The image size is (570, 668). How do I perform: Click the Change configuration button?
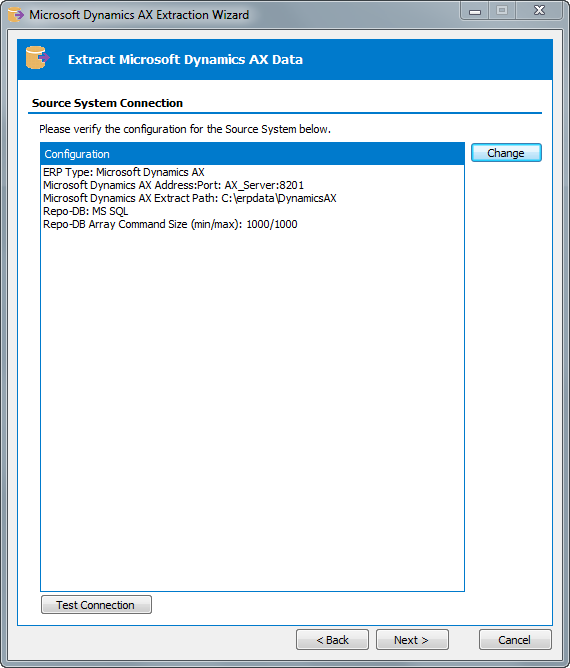point(506,153)
